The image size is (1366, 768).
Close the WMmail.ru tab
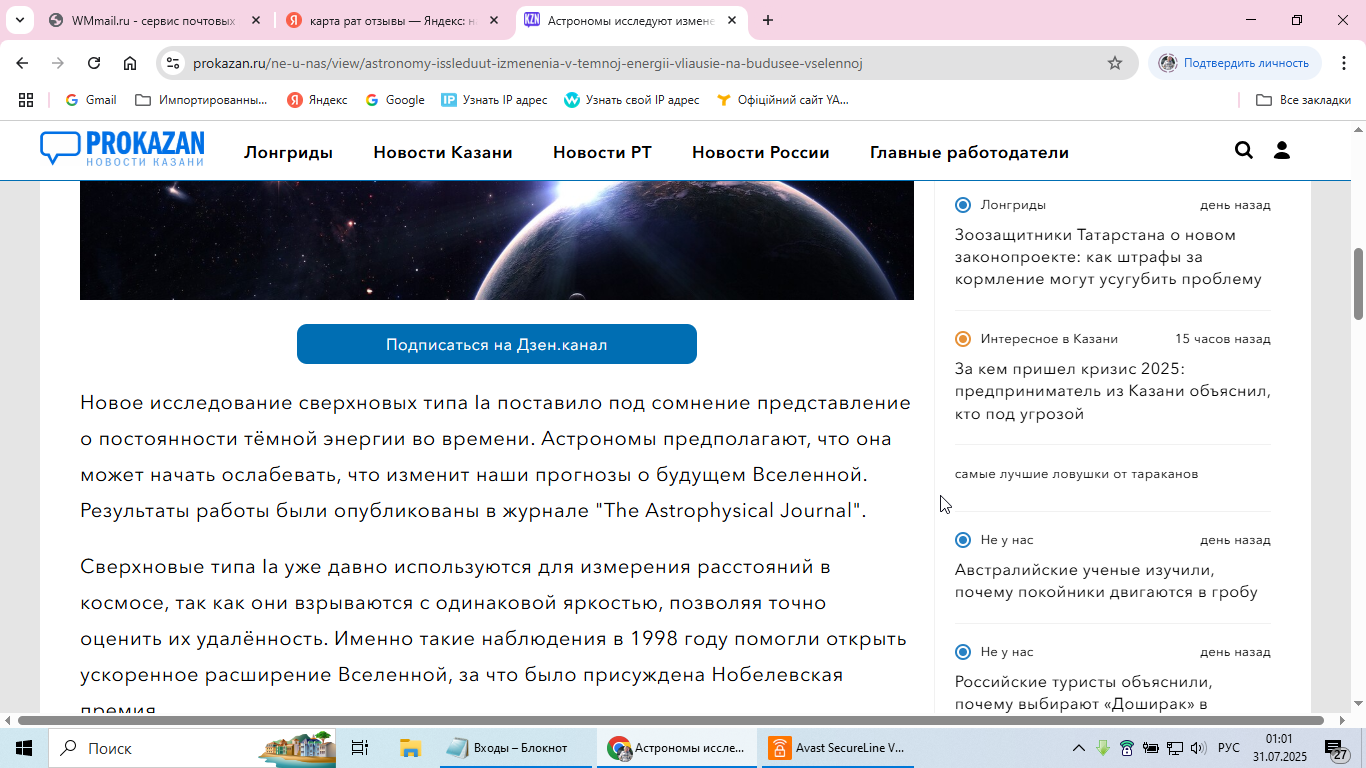click(x=256, y=20)
